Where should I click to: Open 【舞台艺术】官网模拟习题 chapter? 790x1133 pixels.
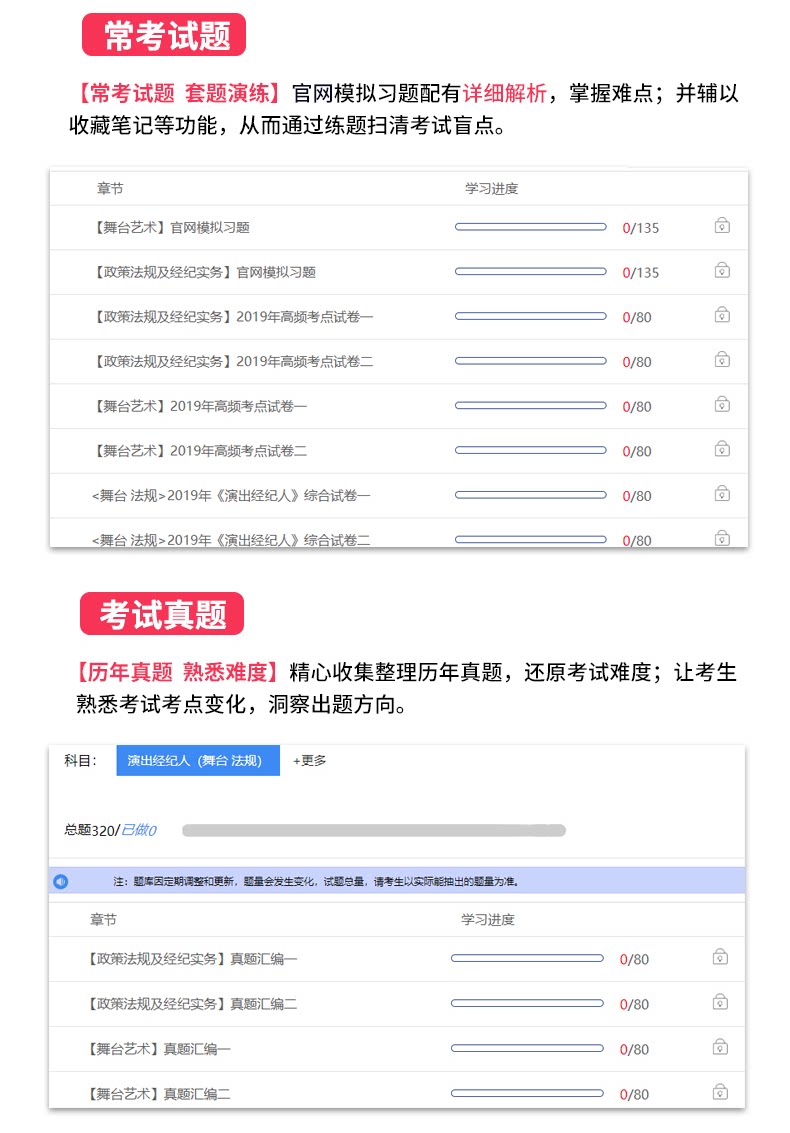(171, 228)
